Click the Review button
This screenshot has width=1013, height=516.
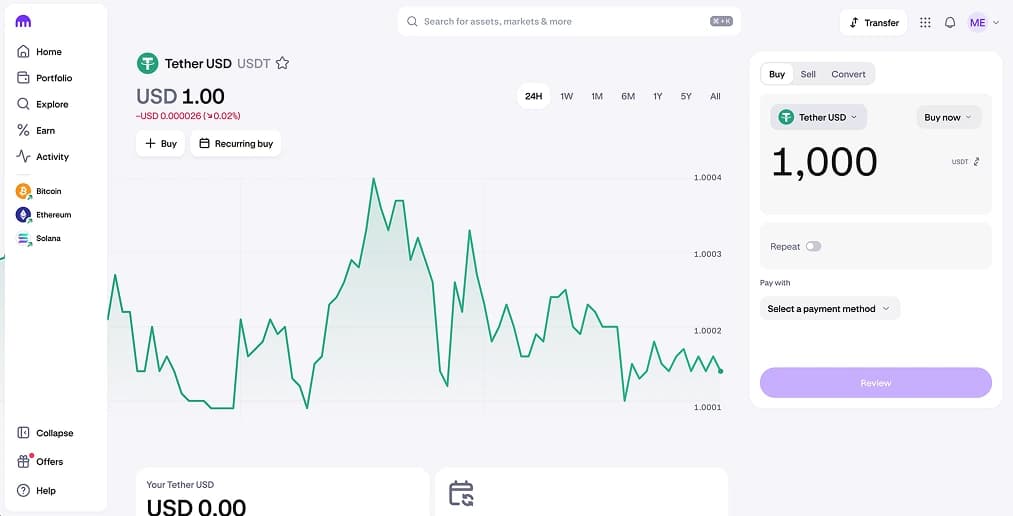pos(875,383)
